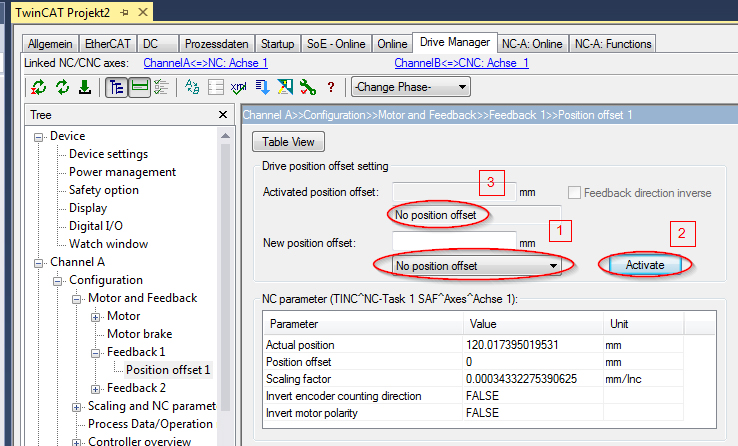
Task: Pin the TwinCAT Projekt2 tab
Action: [x=124, y=13]
